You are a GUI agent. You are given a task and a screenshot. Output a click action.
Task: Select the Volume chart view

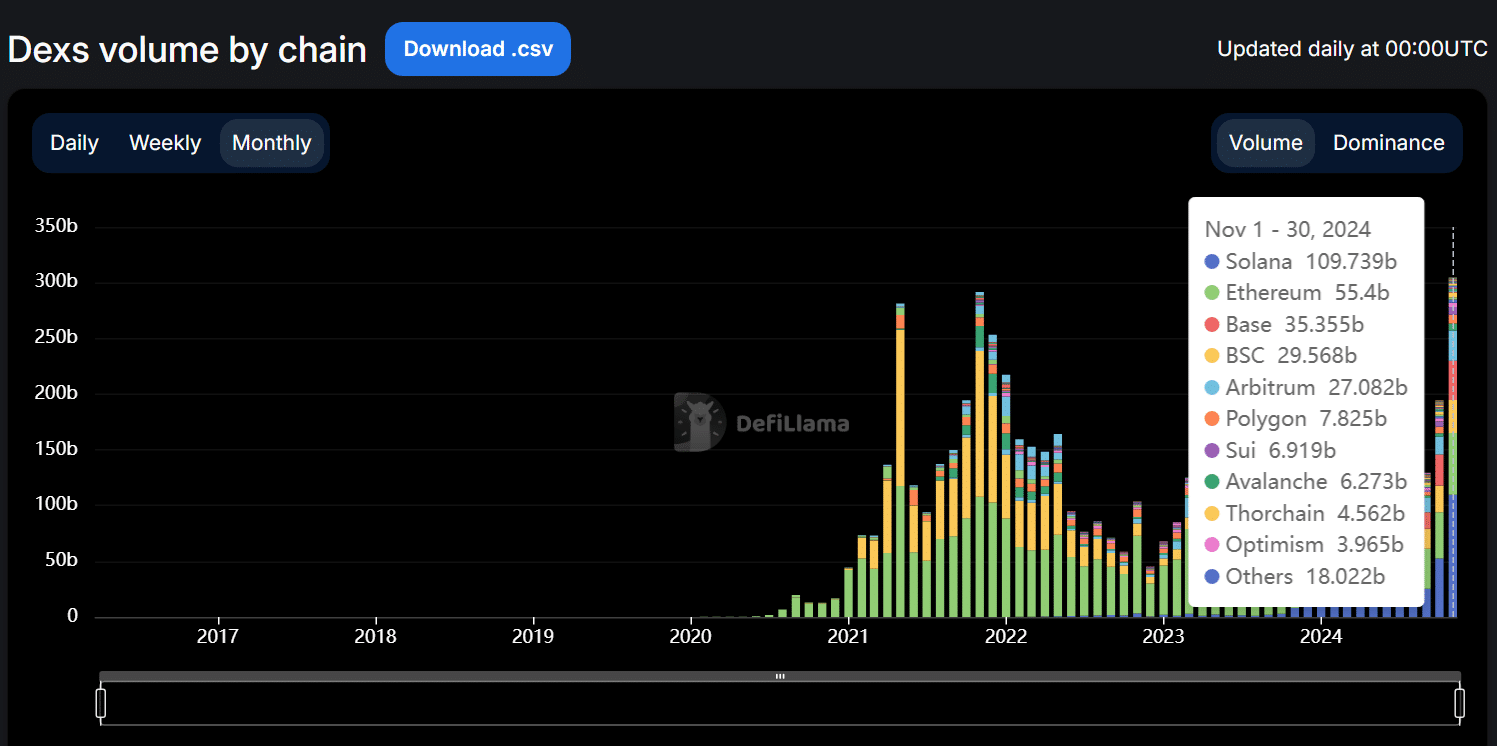pyautogui.click(x=1265, y=143)
